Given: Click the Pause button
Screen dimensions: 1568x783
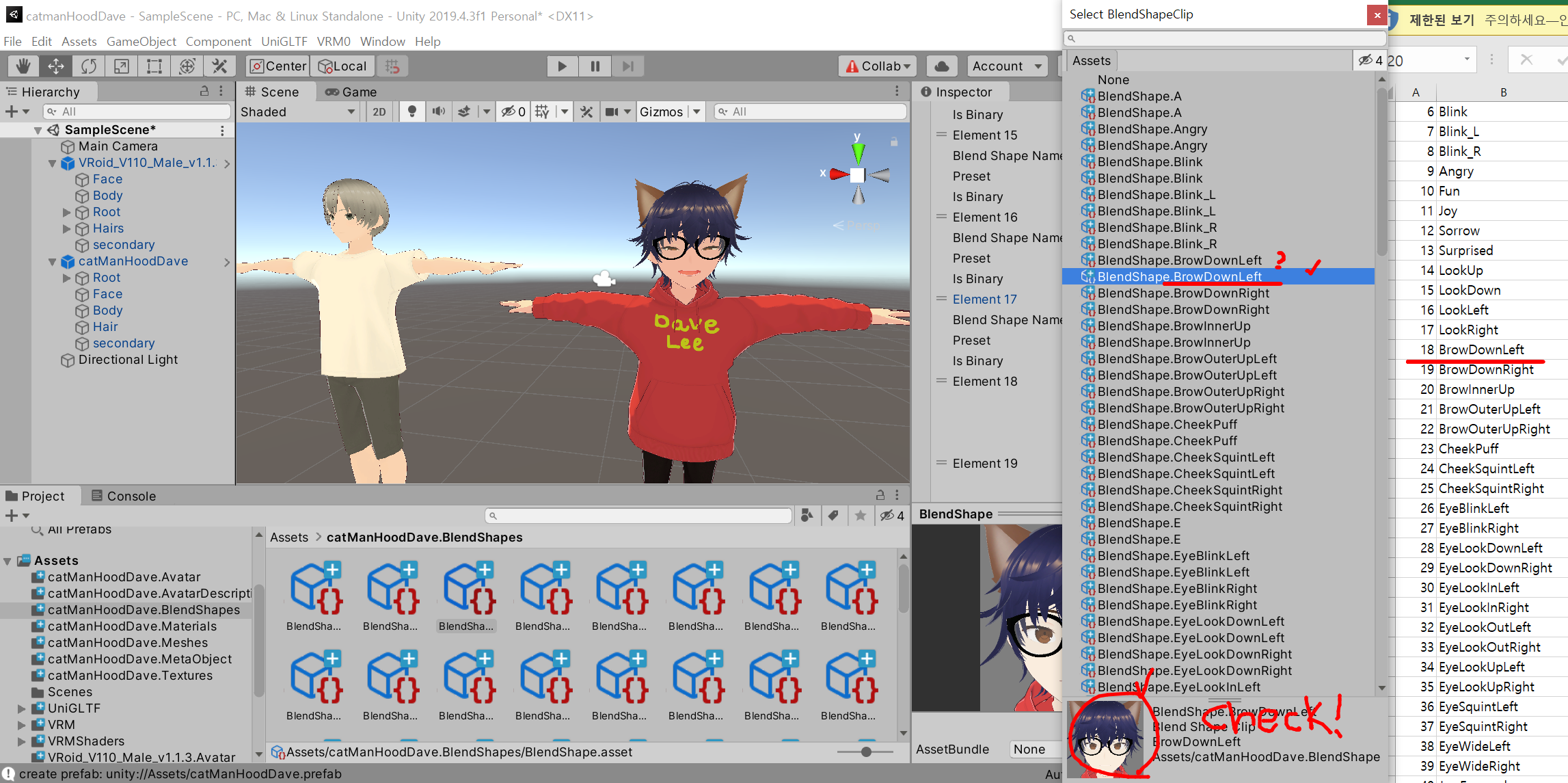Looking at the screenshot, I should (595, 66).
